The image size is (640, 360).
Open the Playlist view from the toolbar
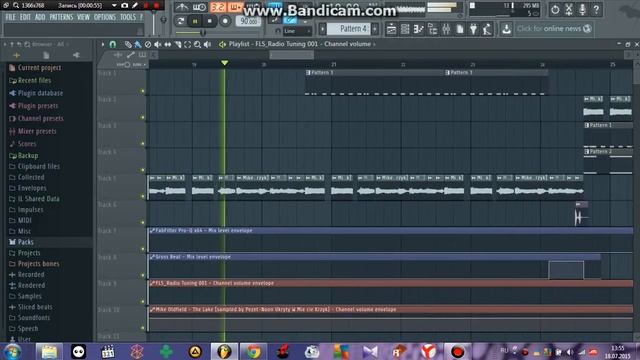pos(391,29)
